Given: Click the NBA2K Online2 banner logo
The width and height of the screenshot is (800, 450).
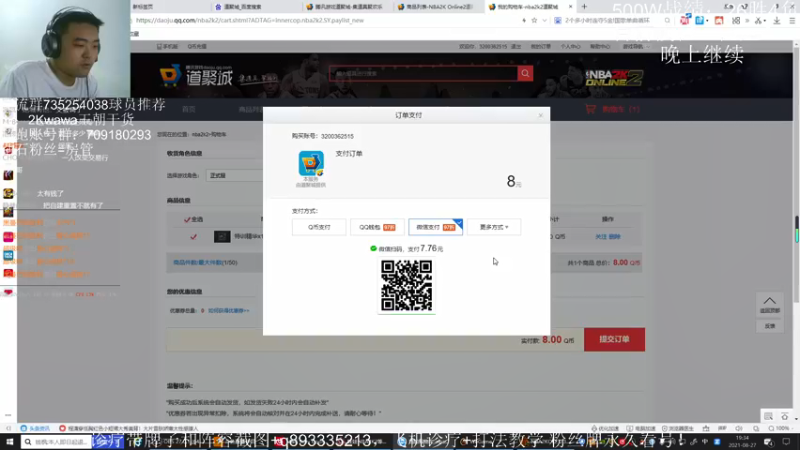Looking at the screenshot, I should click(614, 78).
